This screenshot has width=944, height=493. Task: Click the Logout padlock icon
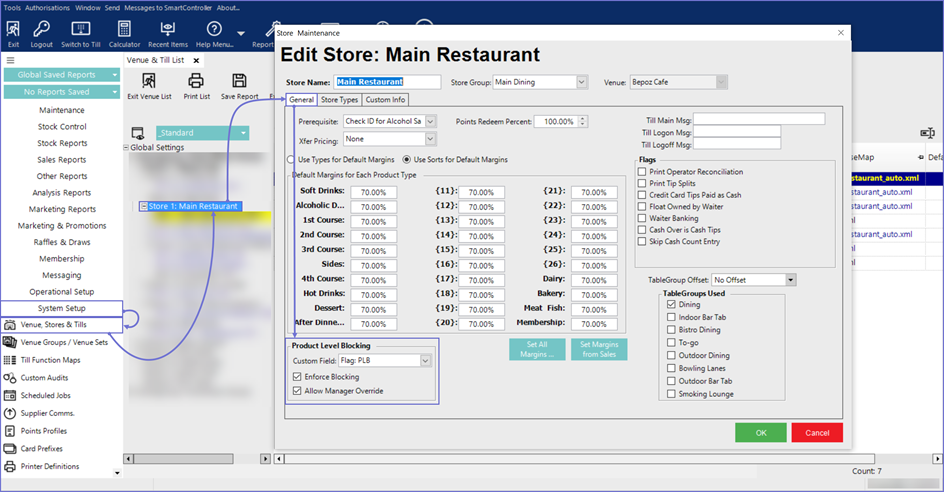tap(41, 30)
